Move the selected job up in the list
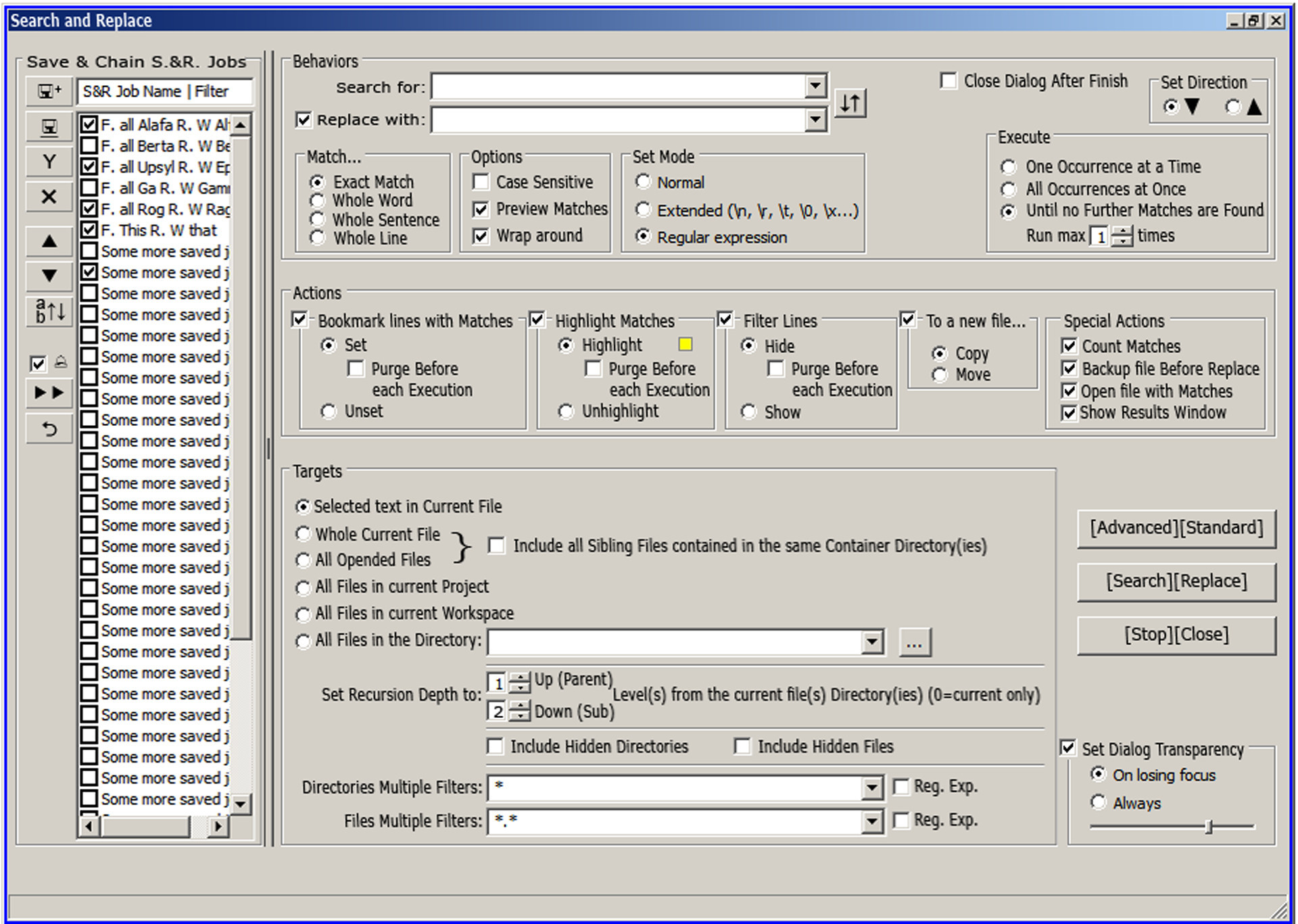This screenshot has height=924, width=1298. pos(49,241)
